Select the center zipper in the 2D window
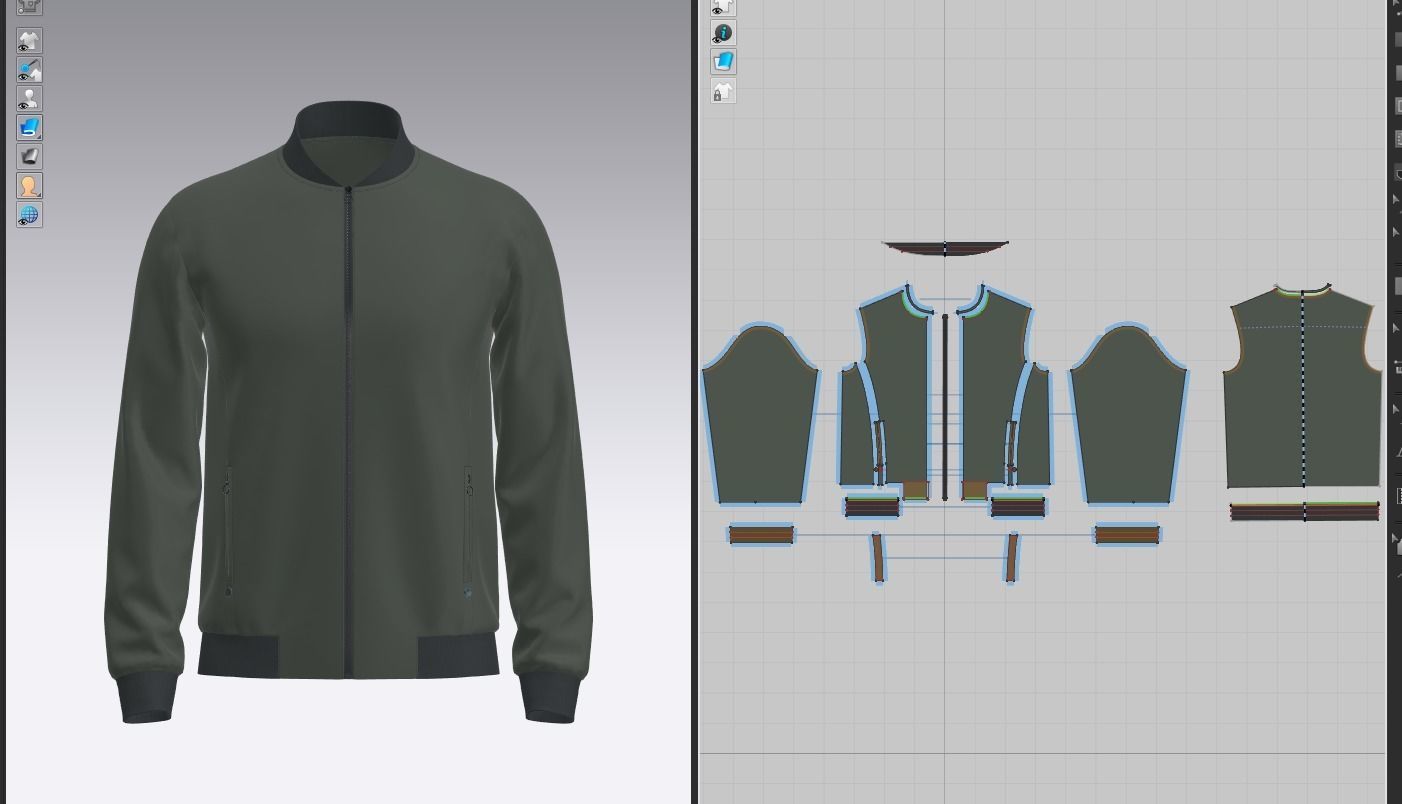 tap(945, 406)
